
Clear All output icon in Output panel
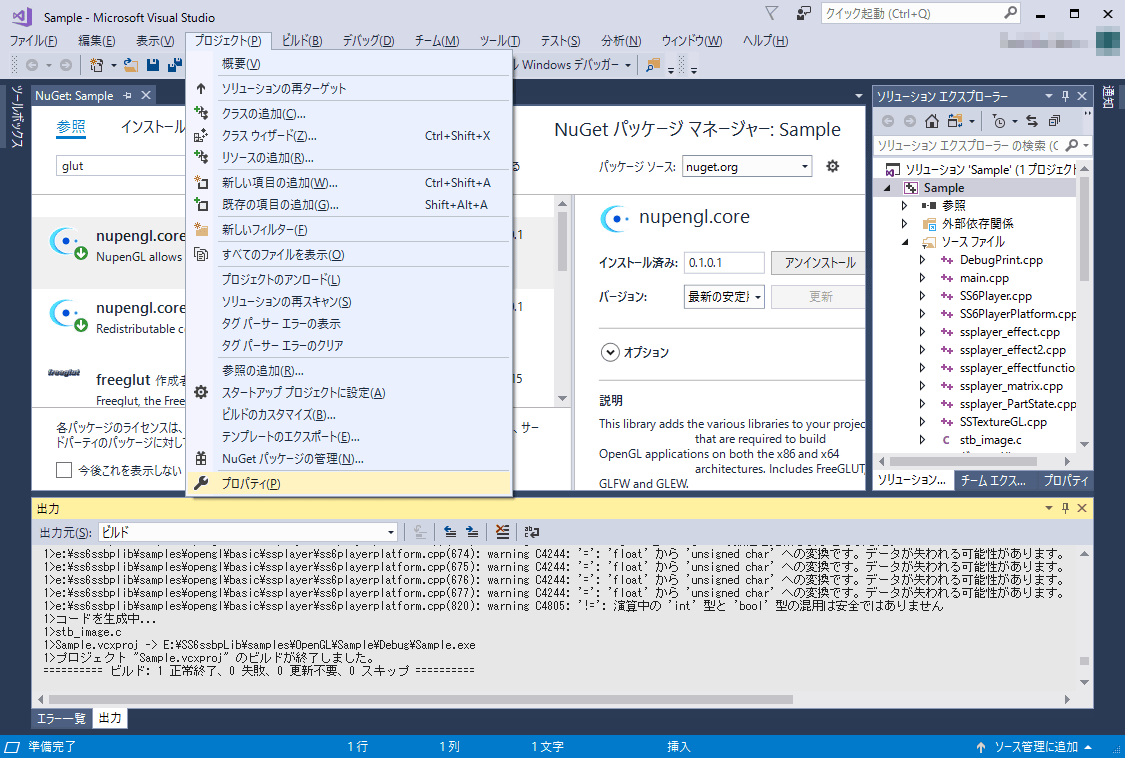click(x=502, y=532)
